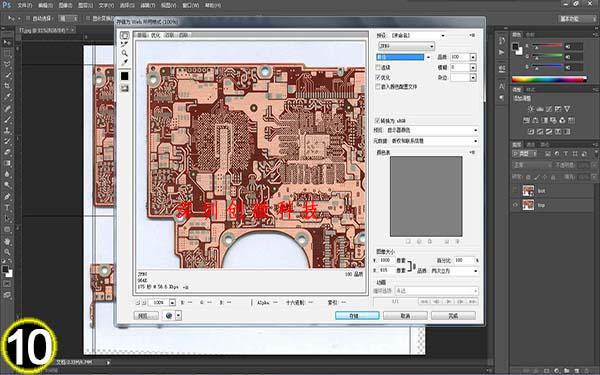Click the browser preview globe icon

169,315
